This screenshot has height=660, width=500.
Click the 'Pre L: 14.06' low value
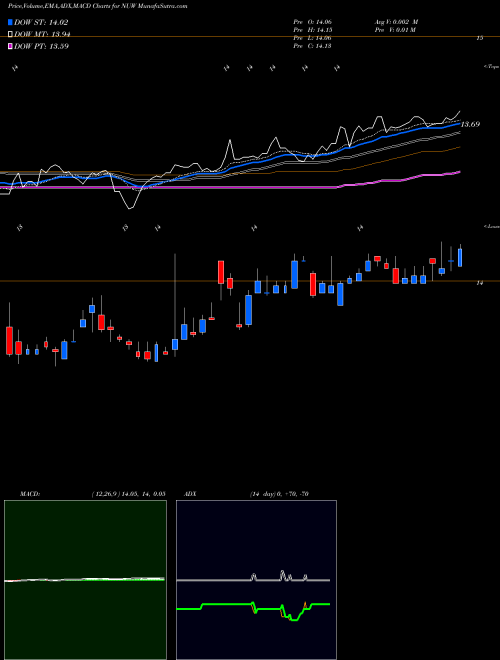click(x=313, y=38)
